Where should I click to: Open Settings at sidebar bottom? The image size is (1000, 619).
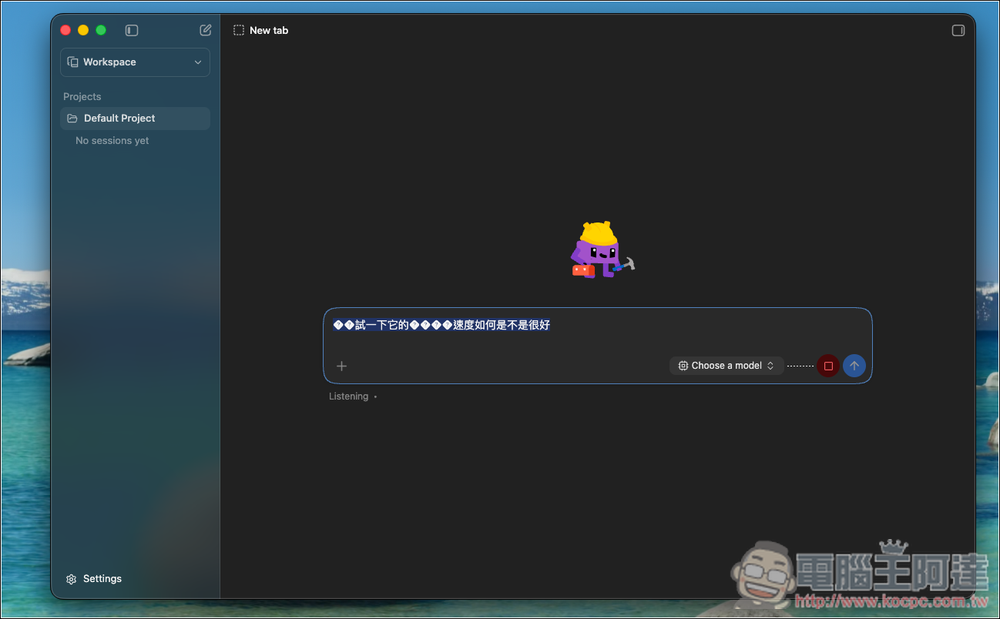pyautogui.click(x=94, y=578)
